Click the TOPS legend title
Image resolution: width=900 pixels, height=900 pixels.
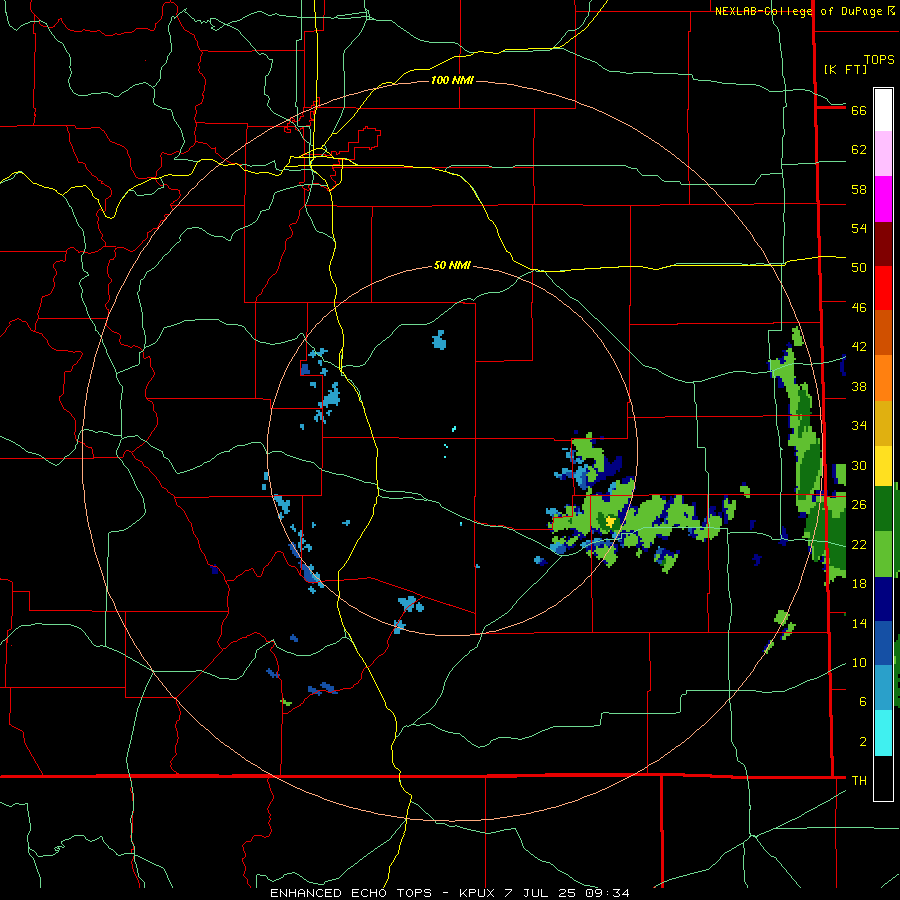879,59
